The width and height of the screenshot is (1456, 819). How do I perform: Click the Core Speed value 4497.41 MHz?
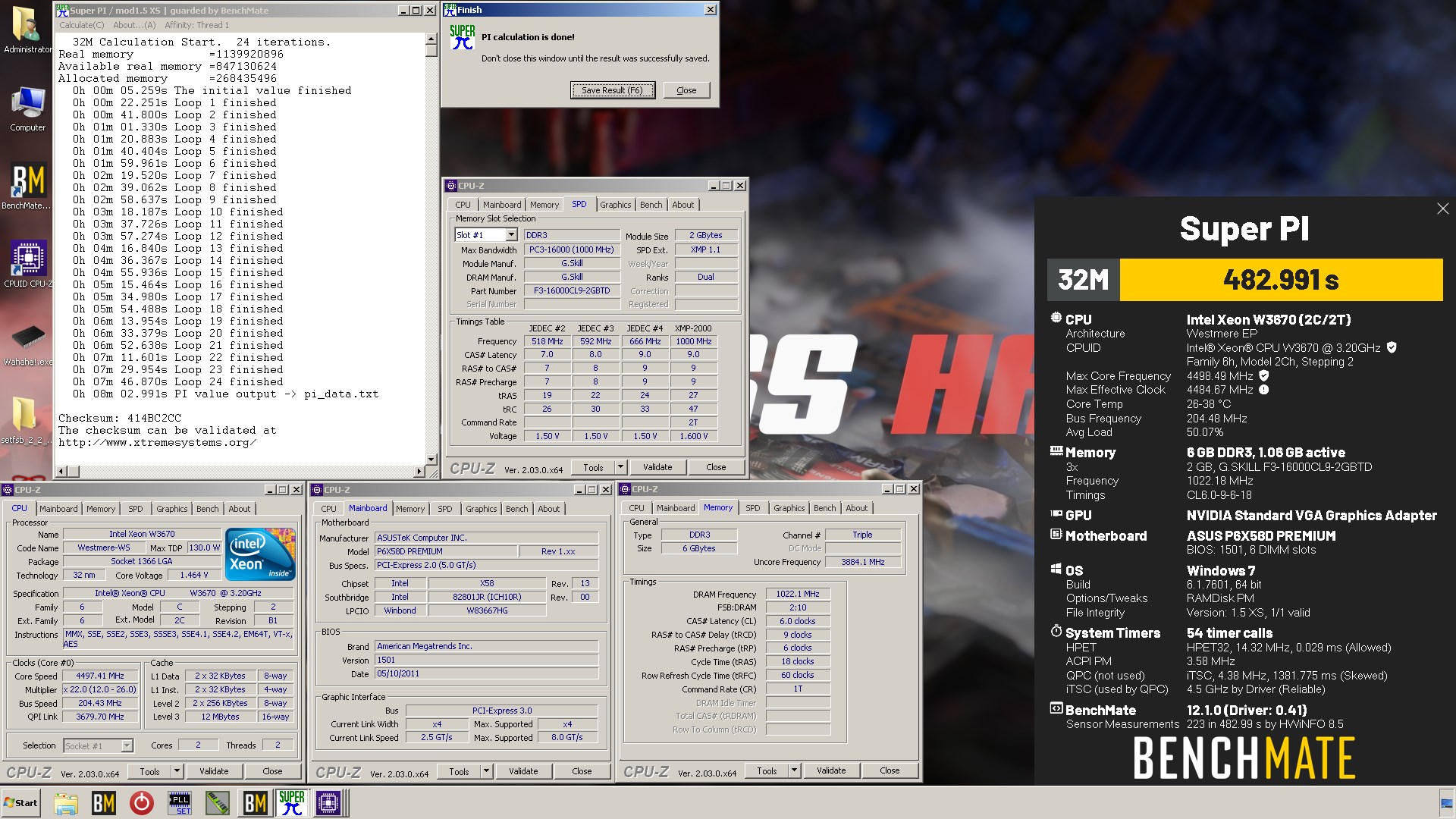point(100,676)
